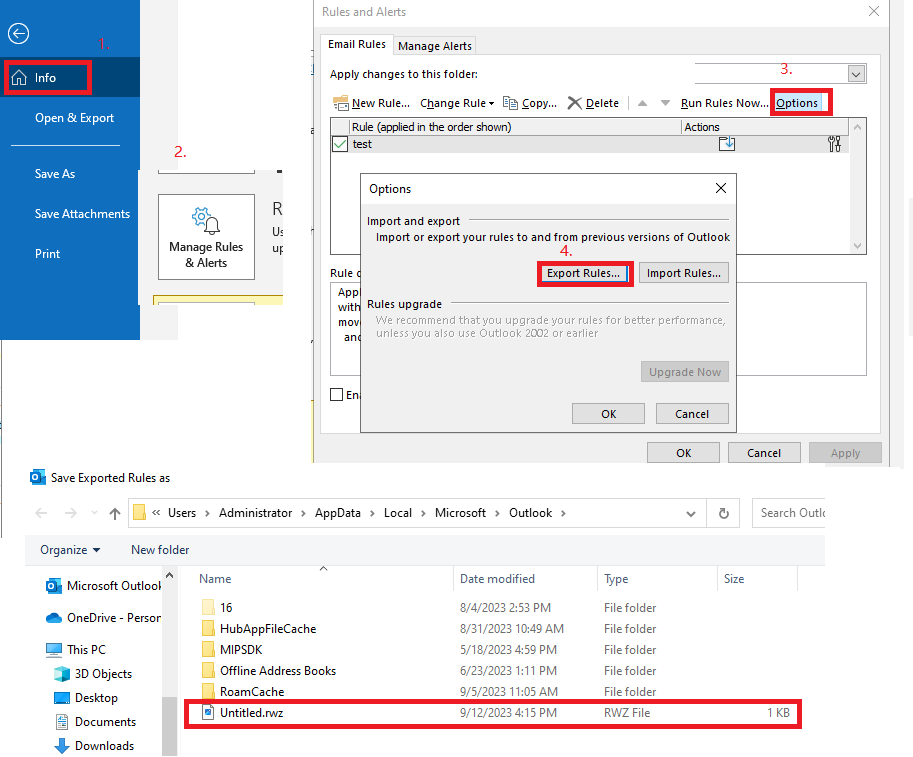Viewport: 913px width, 757px height.
Task: Open Downloads in navigation pane
Action: tap(94, 745)
